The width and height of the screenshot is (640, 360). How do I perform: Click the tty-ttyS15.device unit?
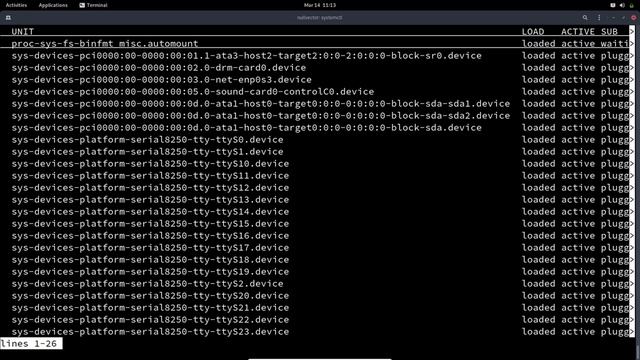pyautogui.click(x=150, y=224)
